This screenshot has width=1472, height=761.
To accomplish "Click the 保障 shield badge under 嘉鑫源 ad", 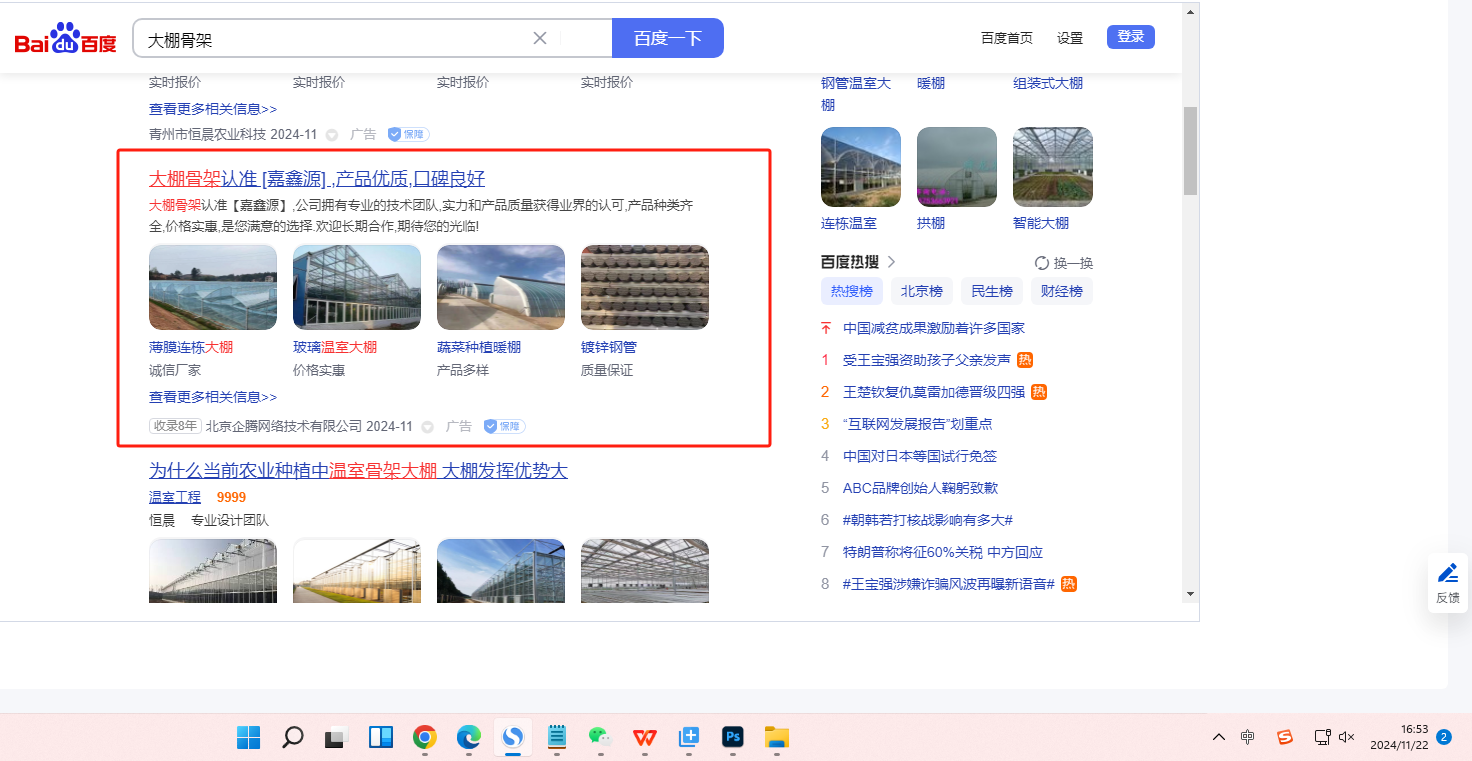I will [x=504, y=427].
